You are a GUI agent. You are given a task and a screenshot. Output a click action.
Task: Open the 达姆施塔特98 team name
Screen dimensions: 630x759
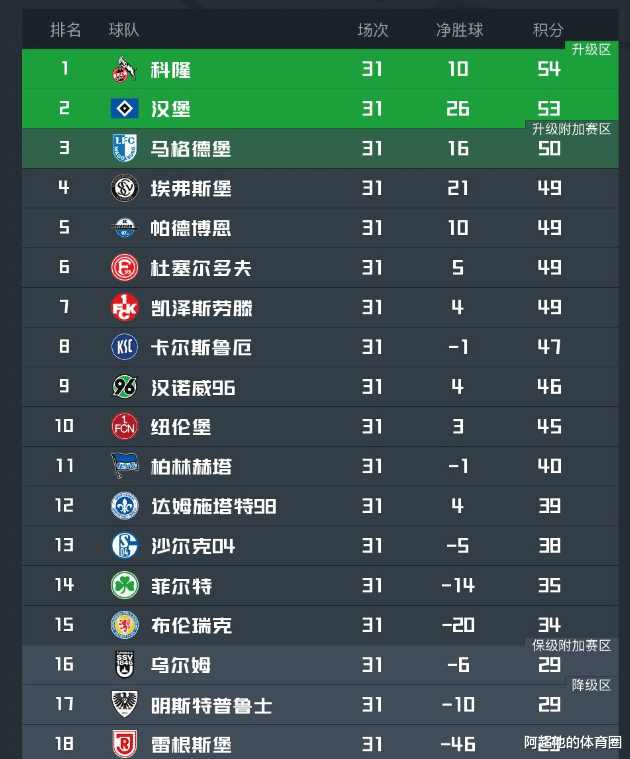pos(213,506)
